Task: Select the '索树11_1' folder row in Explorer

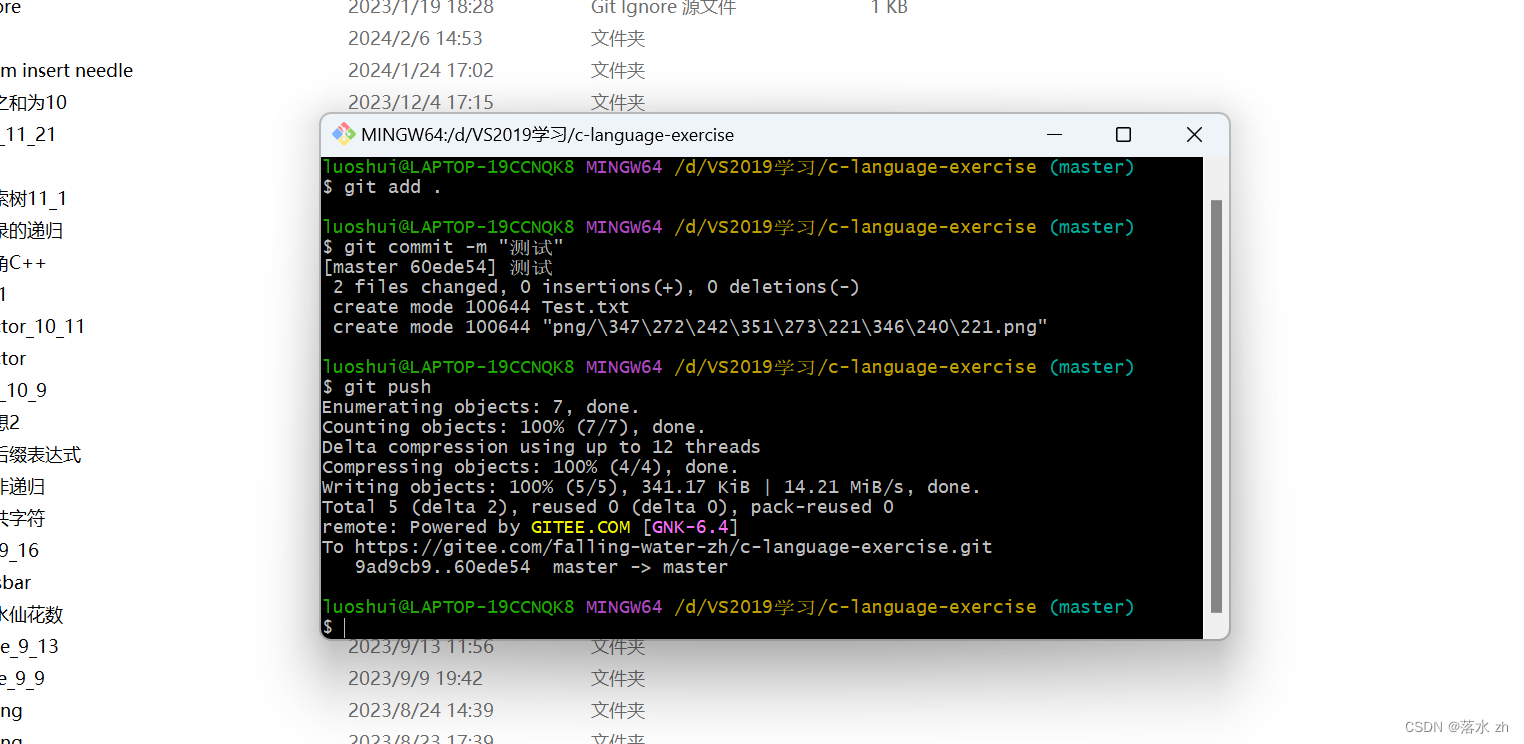Action: pos(33,198)
